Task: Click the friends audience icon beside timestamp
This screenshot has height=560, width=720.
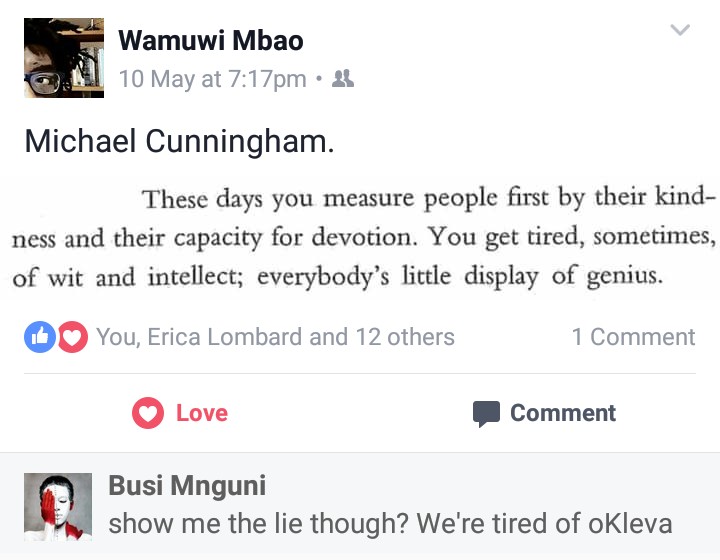Action: (x=343, y=78)
